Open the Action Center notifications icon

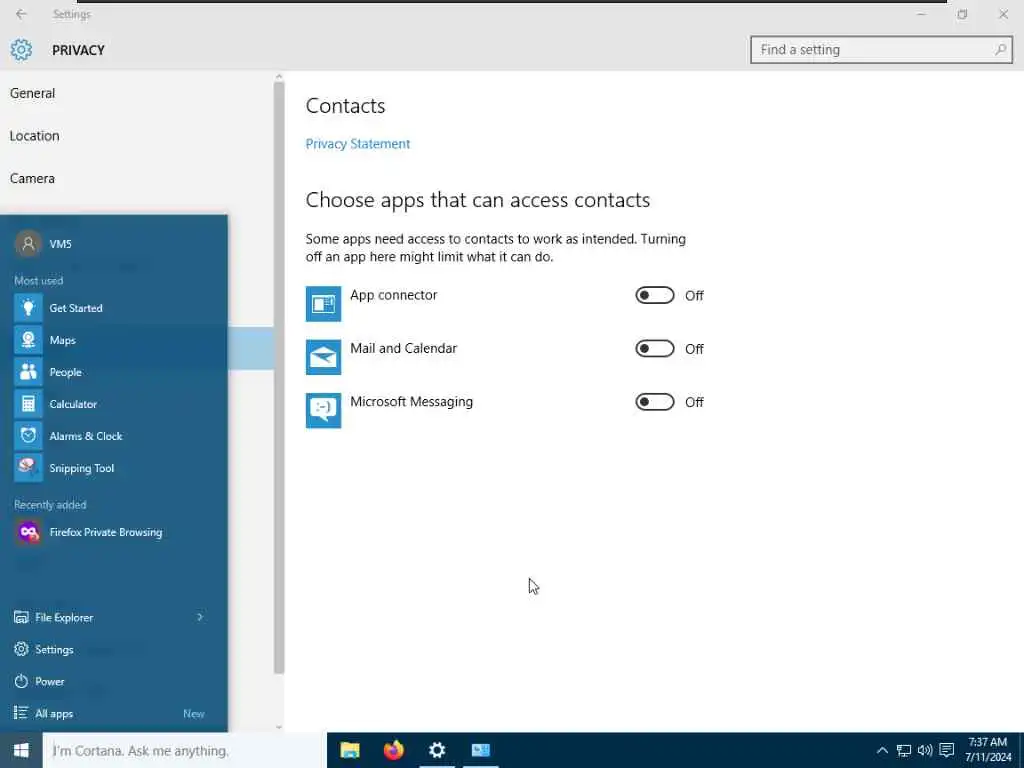point(947,750)
